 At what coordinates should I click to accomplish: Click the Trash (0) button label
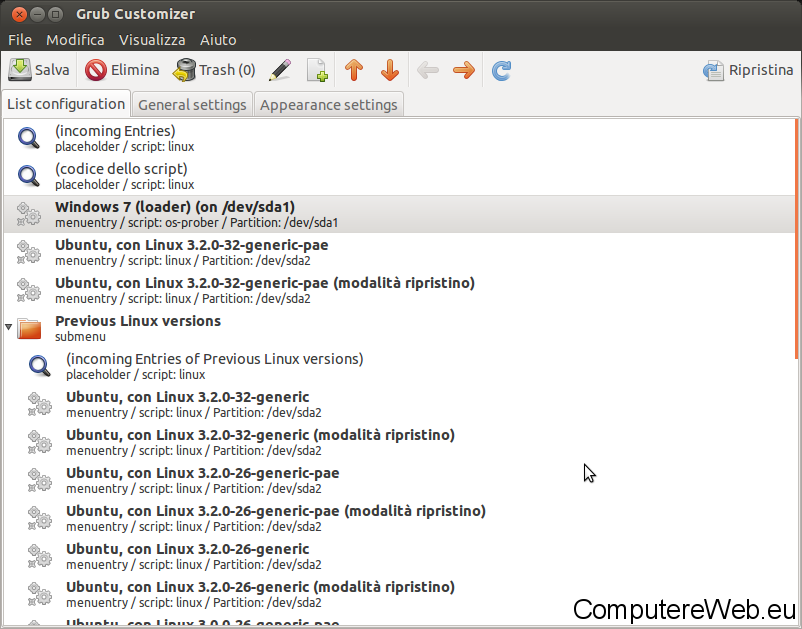[227, 70]
